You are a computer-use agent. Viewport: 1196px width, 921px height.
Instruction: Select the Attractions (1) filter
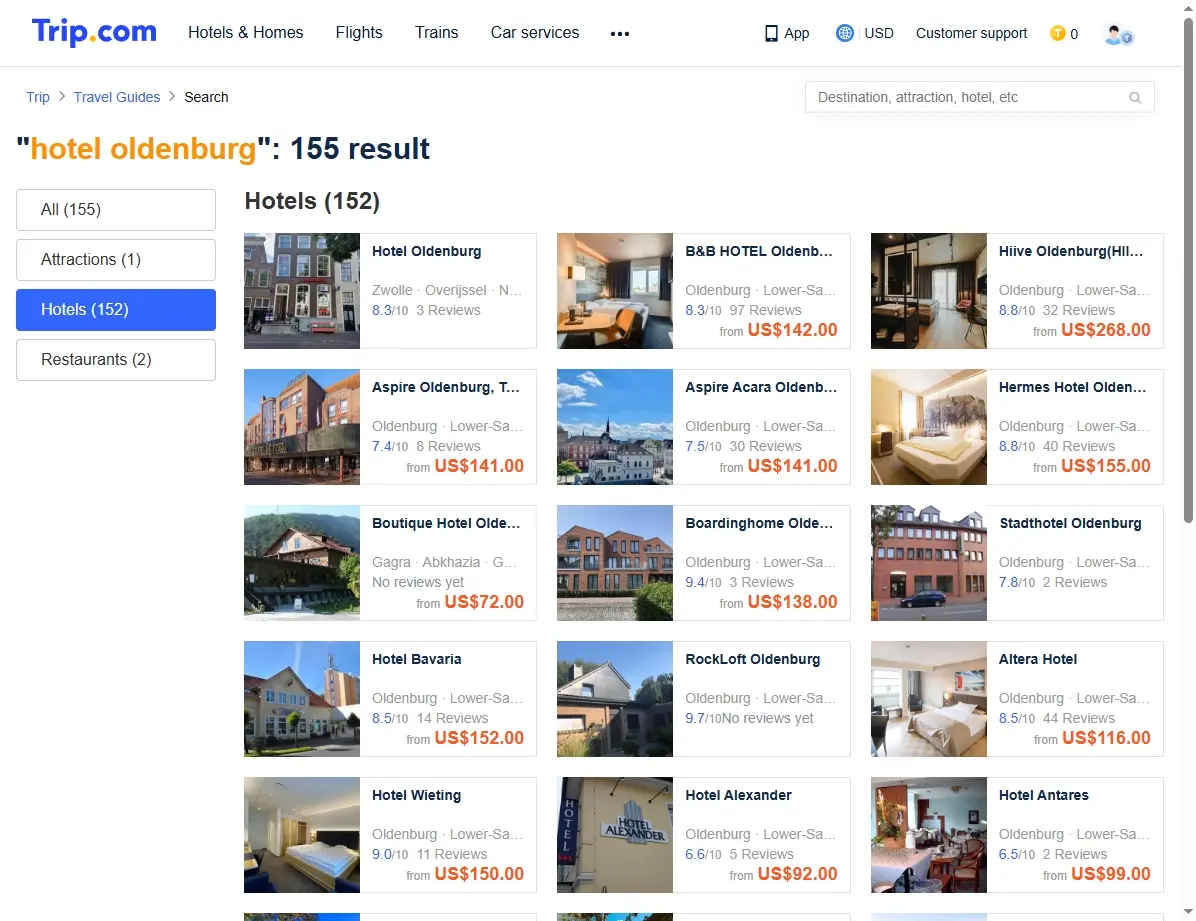pos(116,260)
